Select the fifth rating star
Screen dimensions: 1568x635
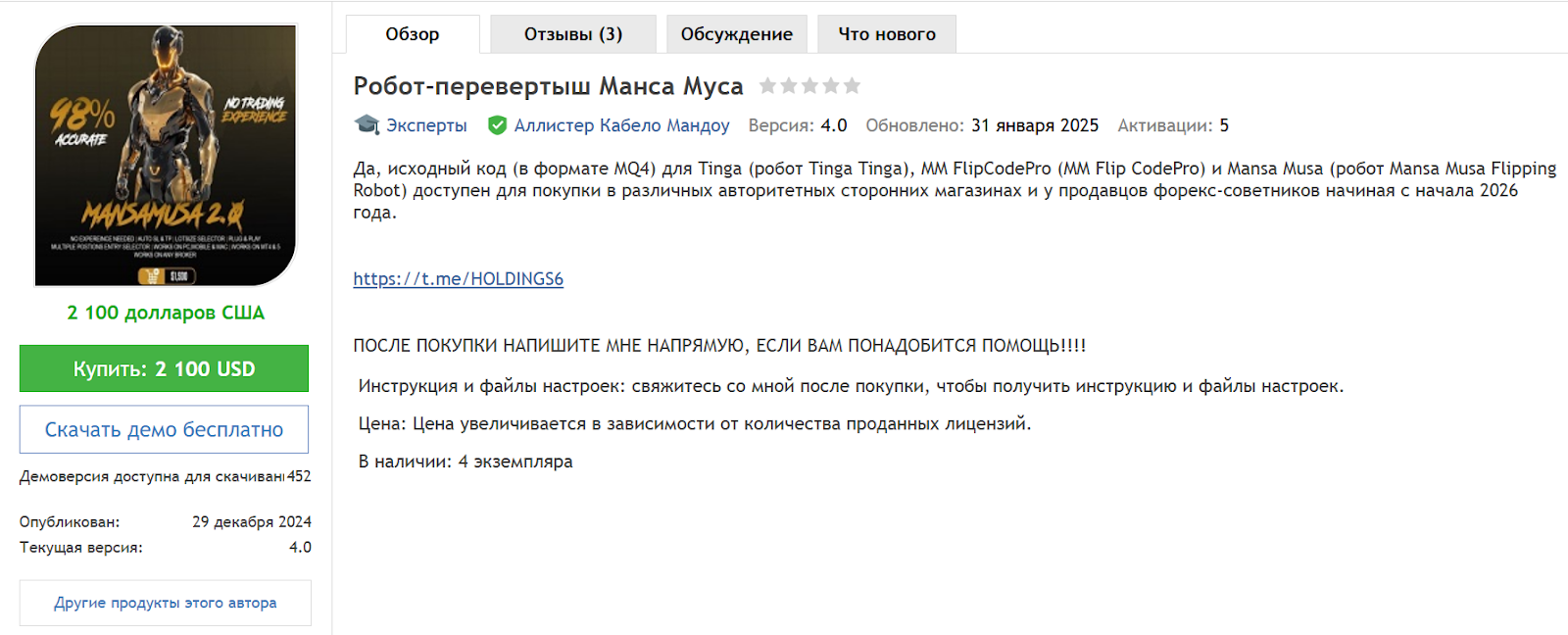[852, 86]
